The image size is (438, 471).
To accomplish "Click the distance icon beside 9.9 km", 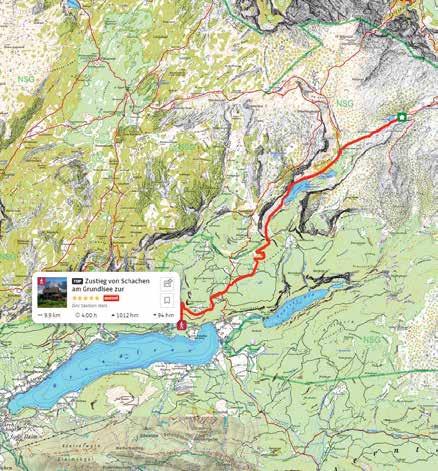I will [x=41, y=315].
